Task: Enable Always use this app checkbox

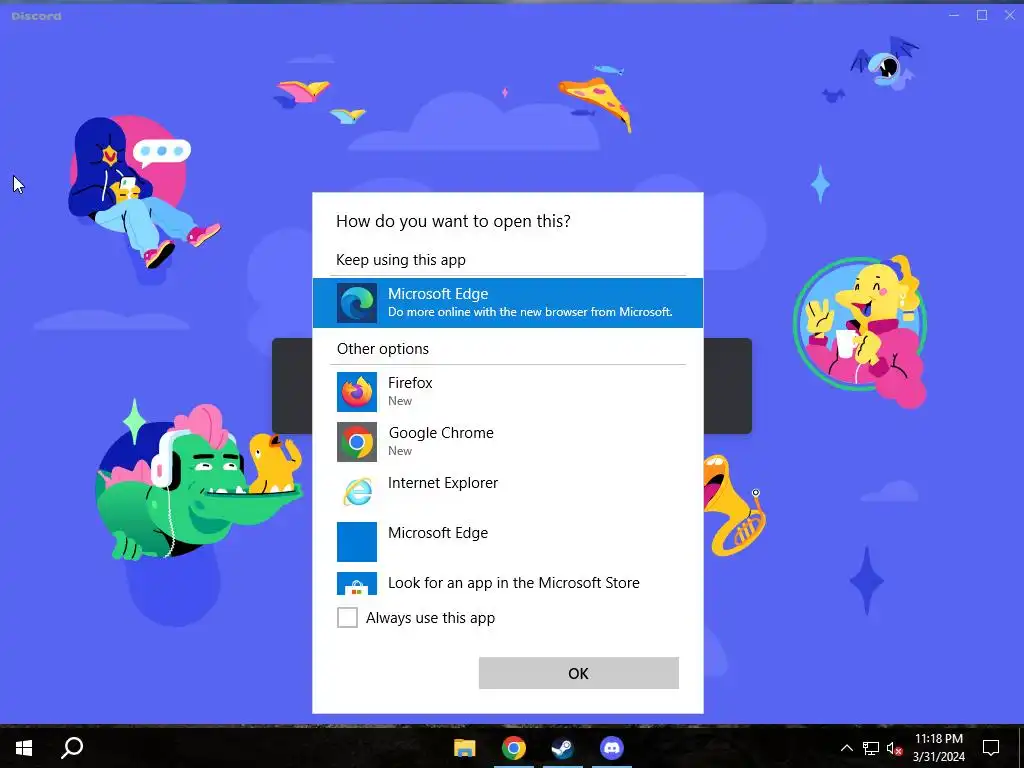Action: pyautogui.click(x=347, y=617)
